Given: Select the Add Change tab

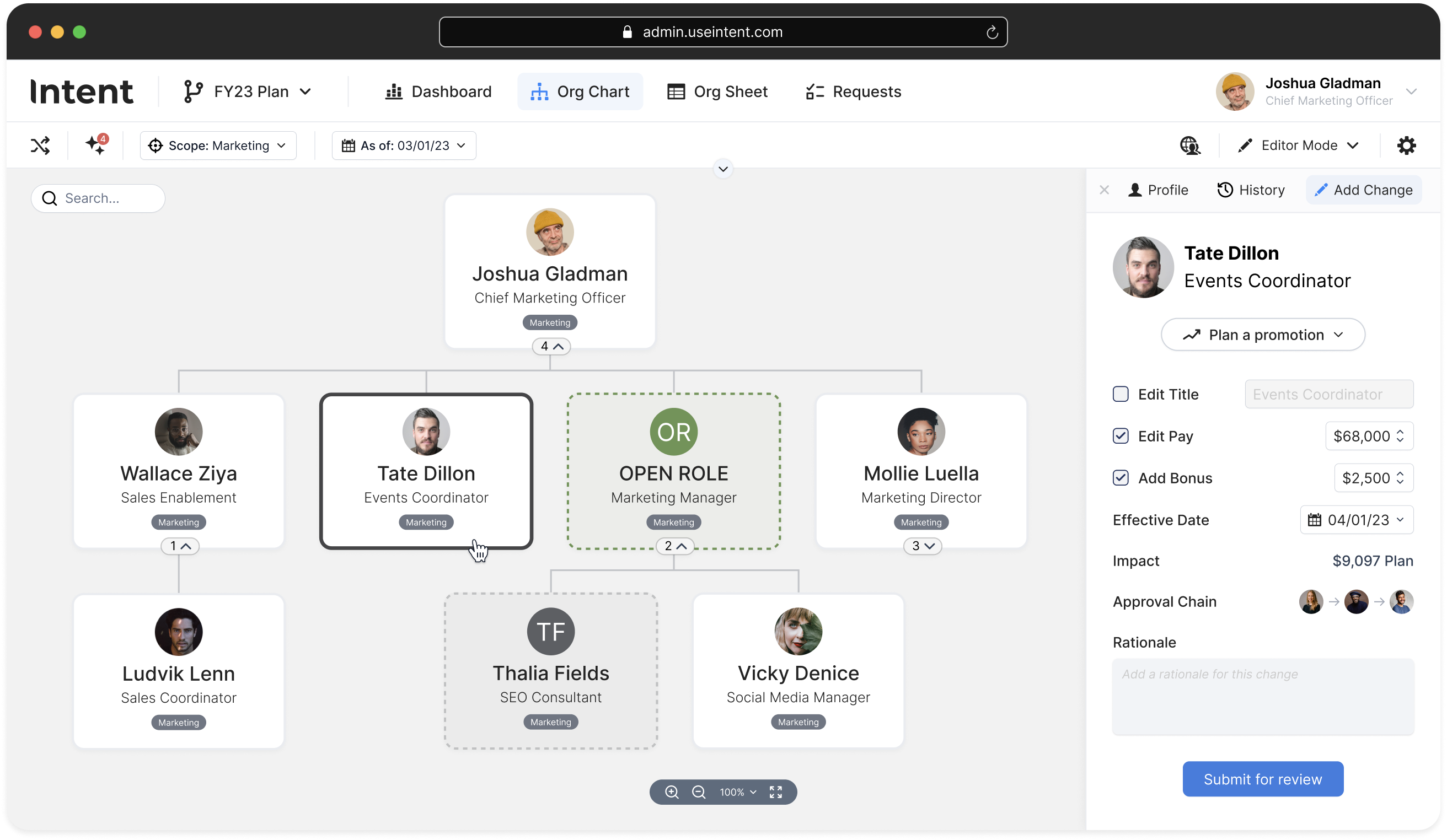Looking at the screenshot, I should (x=1363, y=190).
